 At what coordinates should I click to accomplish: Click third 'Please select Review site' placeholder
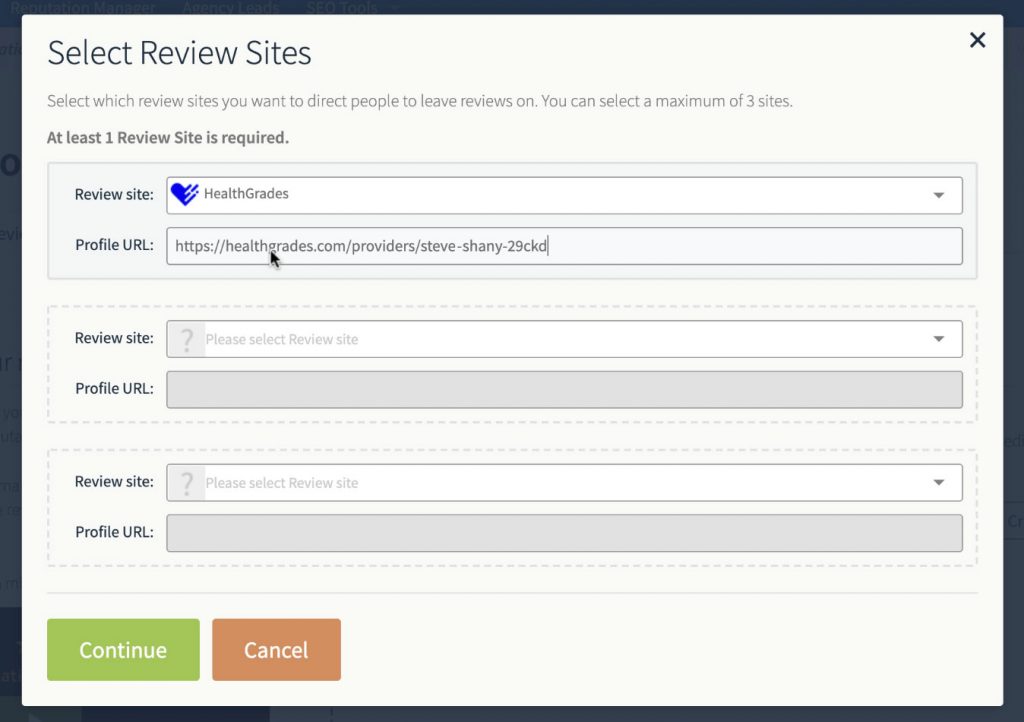click(282, 483)
